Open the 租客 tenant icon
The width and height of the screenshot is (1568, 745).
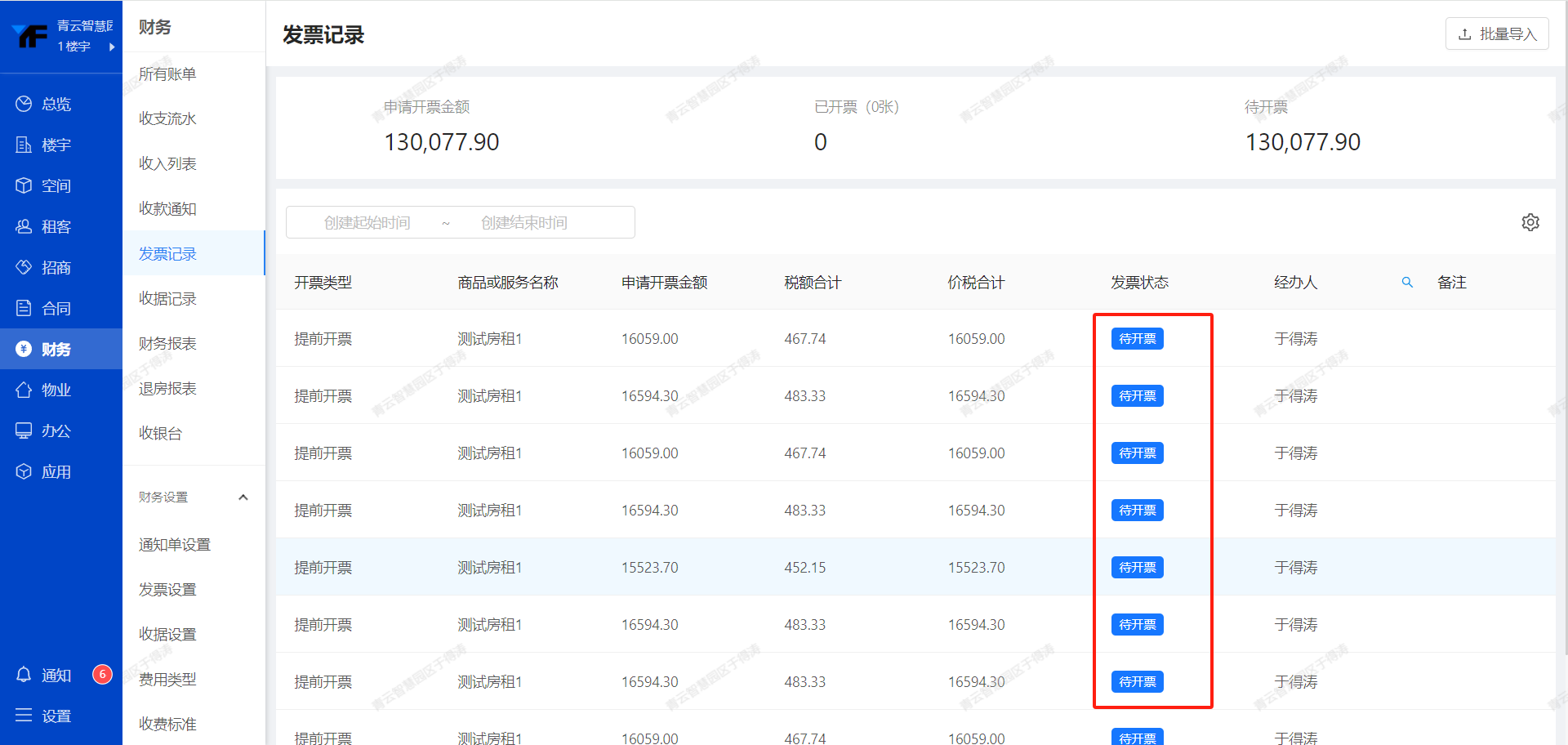click(24, 226)
